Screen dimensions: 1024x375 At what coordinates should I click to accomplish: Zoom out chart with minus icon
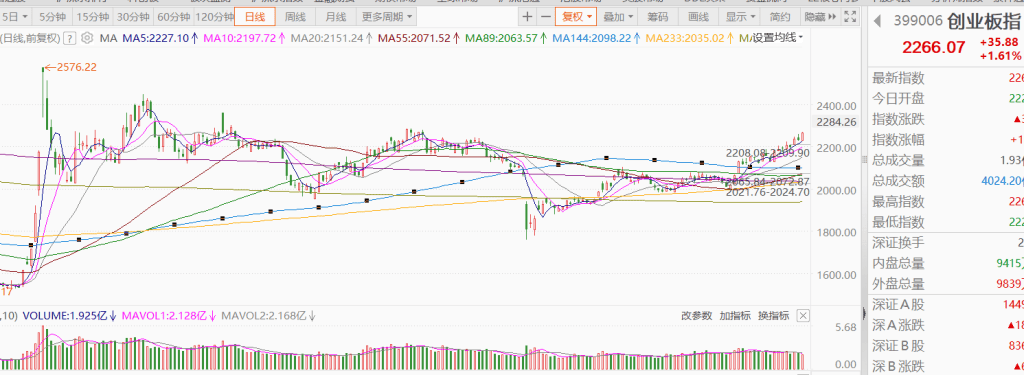coord(545,16)
